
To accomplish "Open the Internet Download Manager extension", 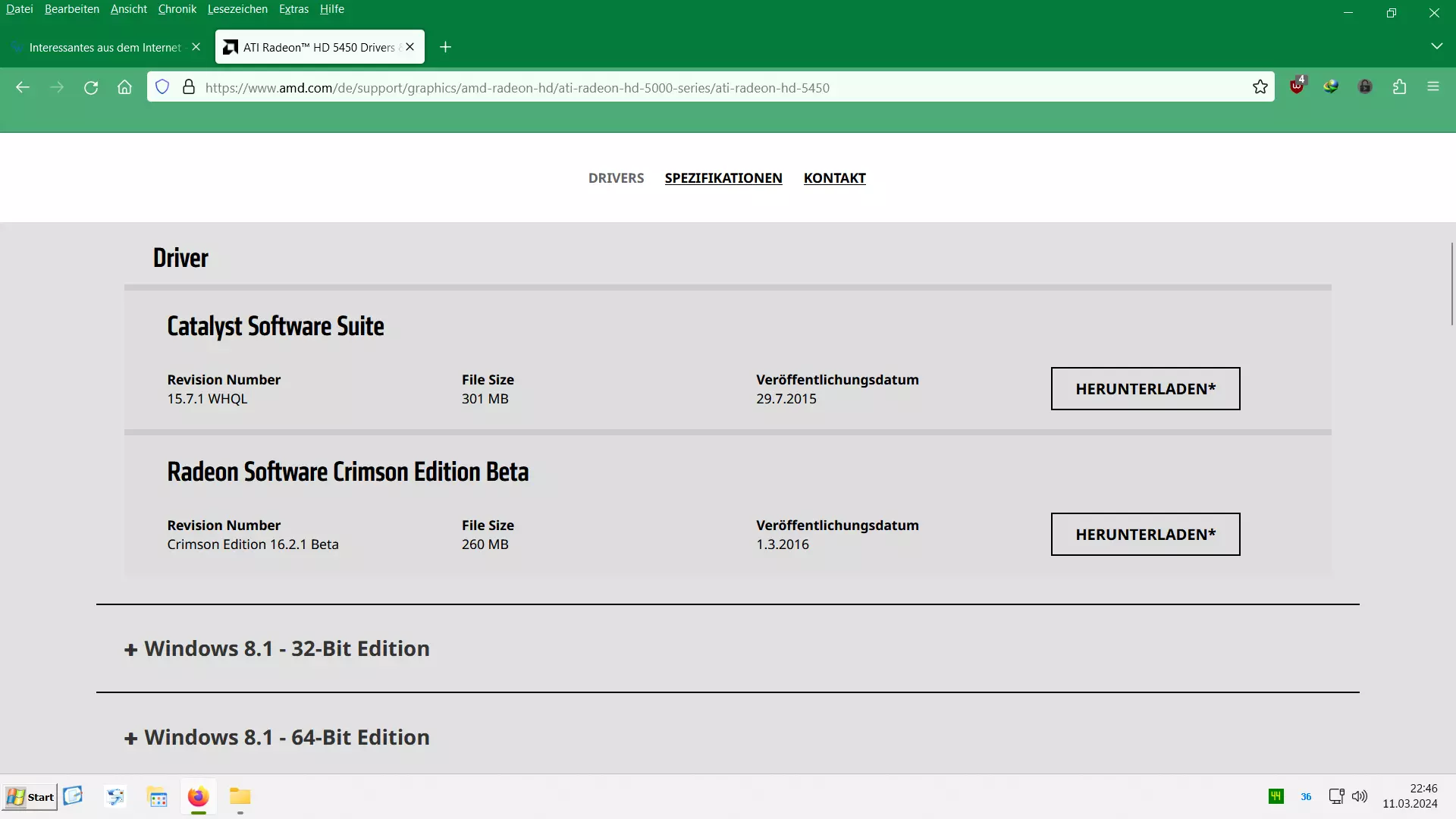I will [1331, 87].
